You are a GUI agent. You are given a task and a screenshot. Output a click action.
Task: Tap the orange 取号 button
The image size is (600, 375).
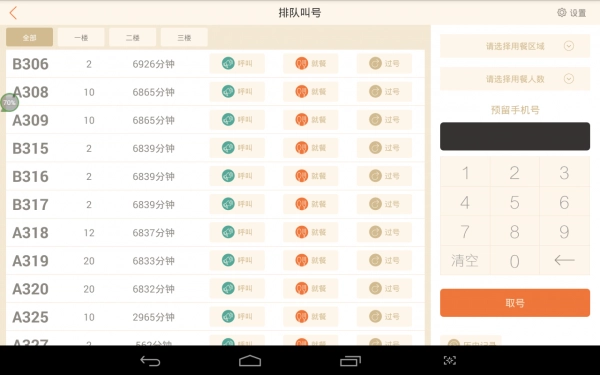click(515, 303)
